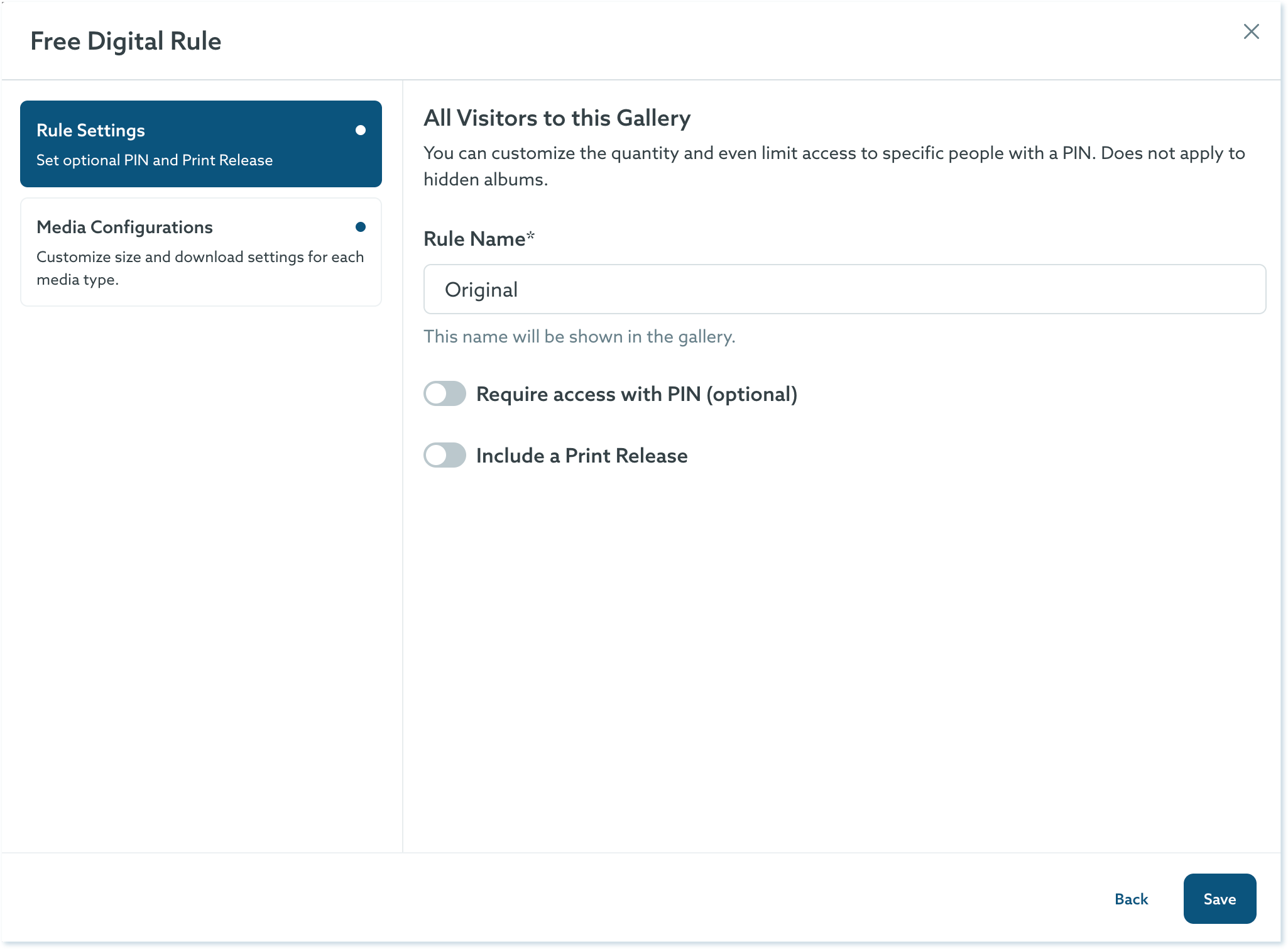Open the Rule Settings section
The image size is (1288, 949).
(201, 144)
